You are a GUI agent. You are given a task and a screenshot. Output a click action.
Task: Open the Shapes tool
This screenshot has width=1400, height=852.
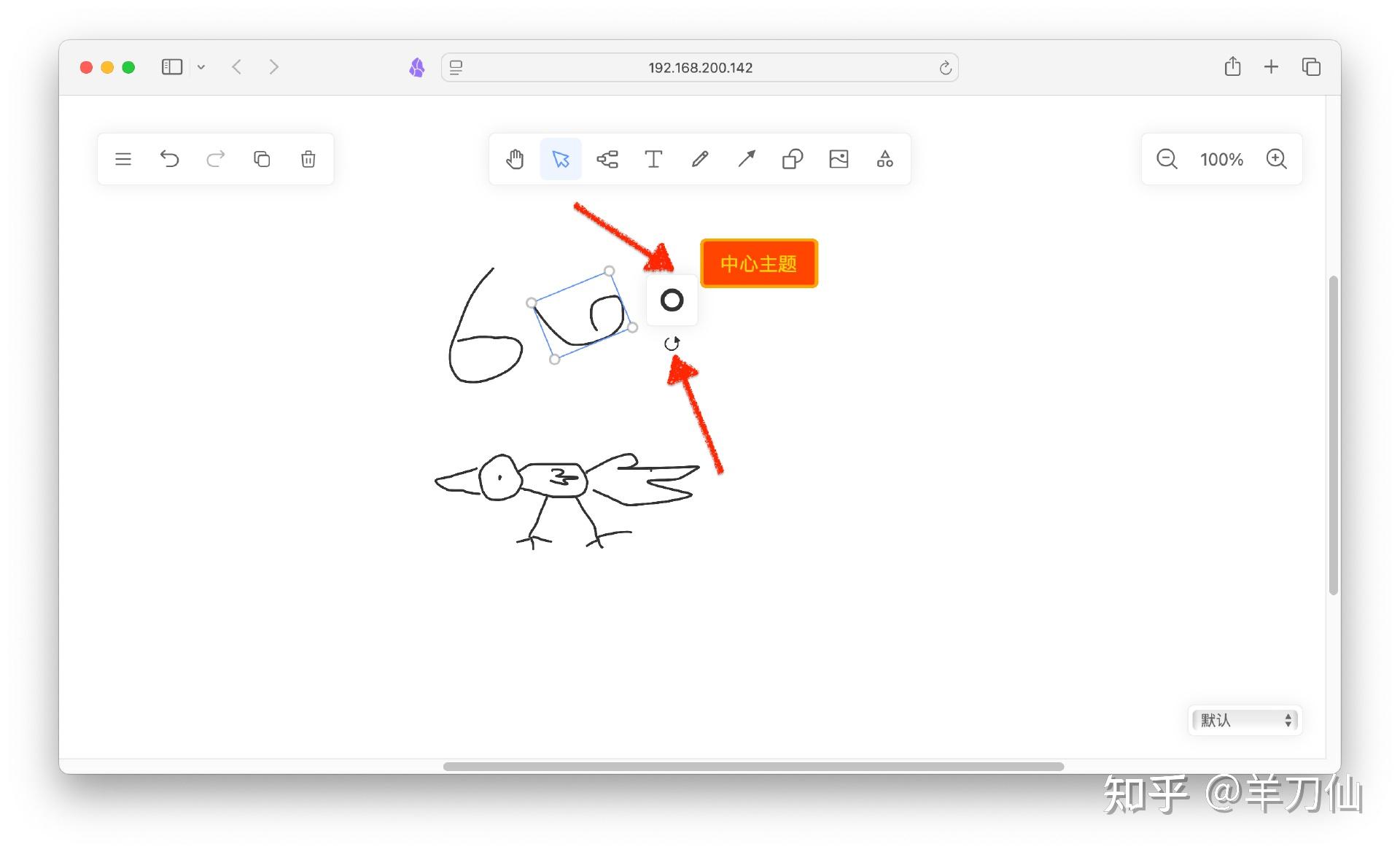[793, 159]
